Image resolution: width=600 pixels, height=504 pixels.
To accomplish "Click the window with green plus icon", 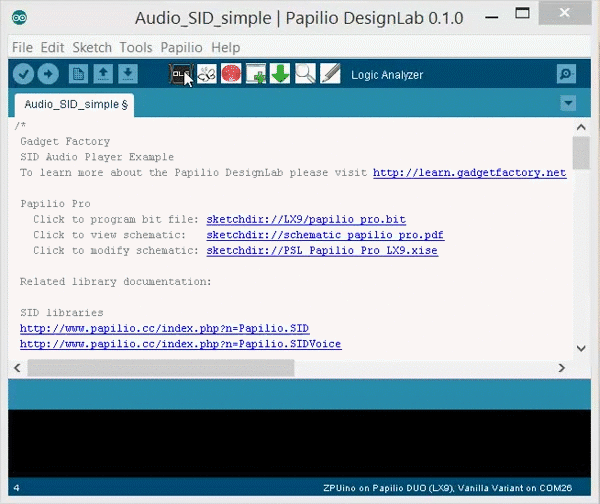I will (x=256, y=73).
